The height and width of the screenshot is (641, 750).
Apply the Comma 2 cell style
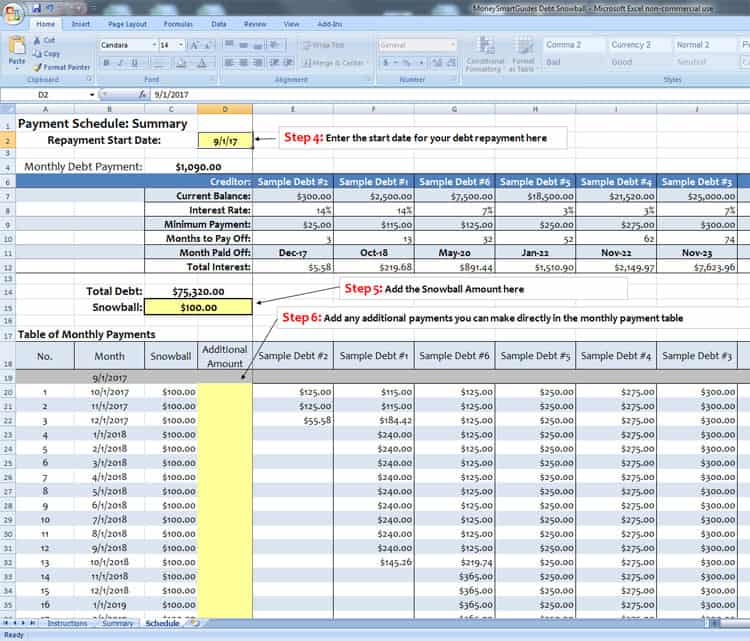point(574,44)
